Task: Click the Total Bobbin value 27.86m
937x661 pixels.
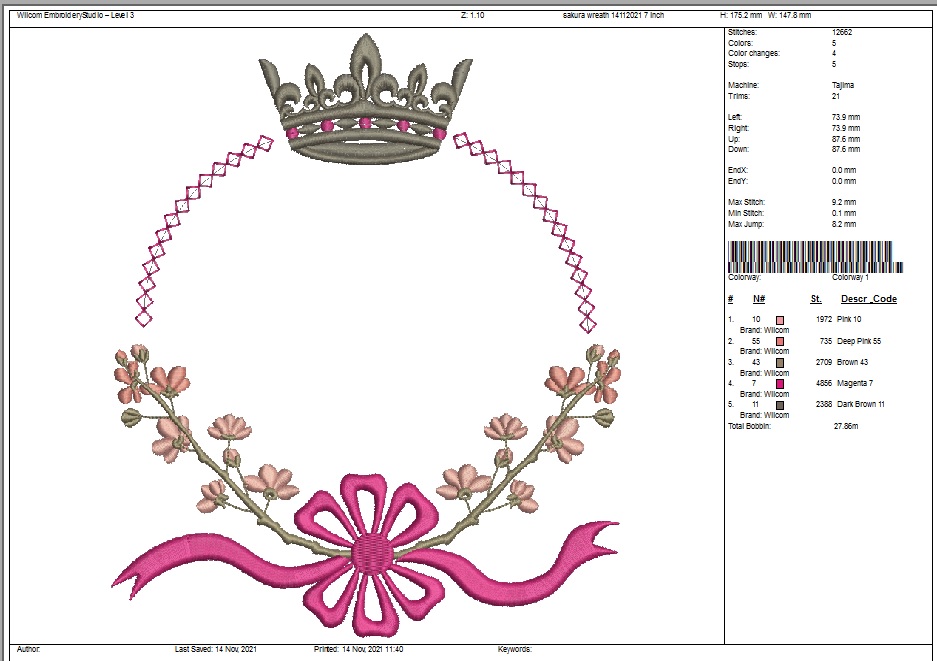Action: point(845,426)
